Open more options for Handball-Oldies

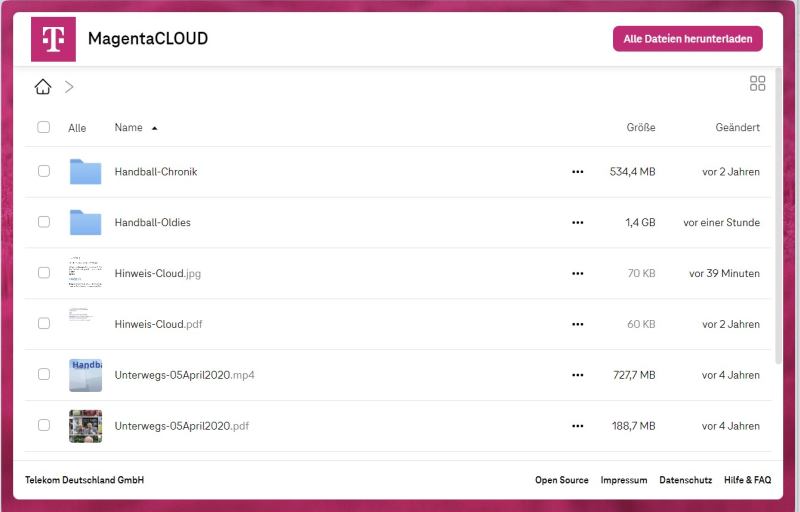pos(578,222)
